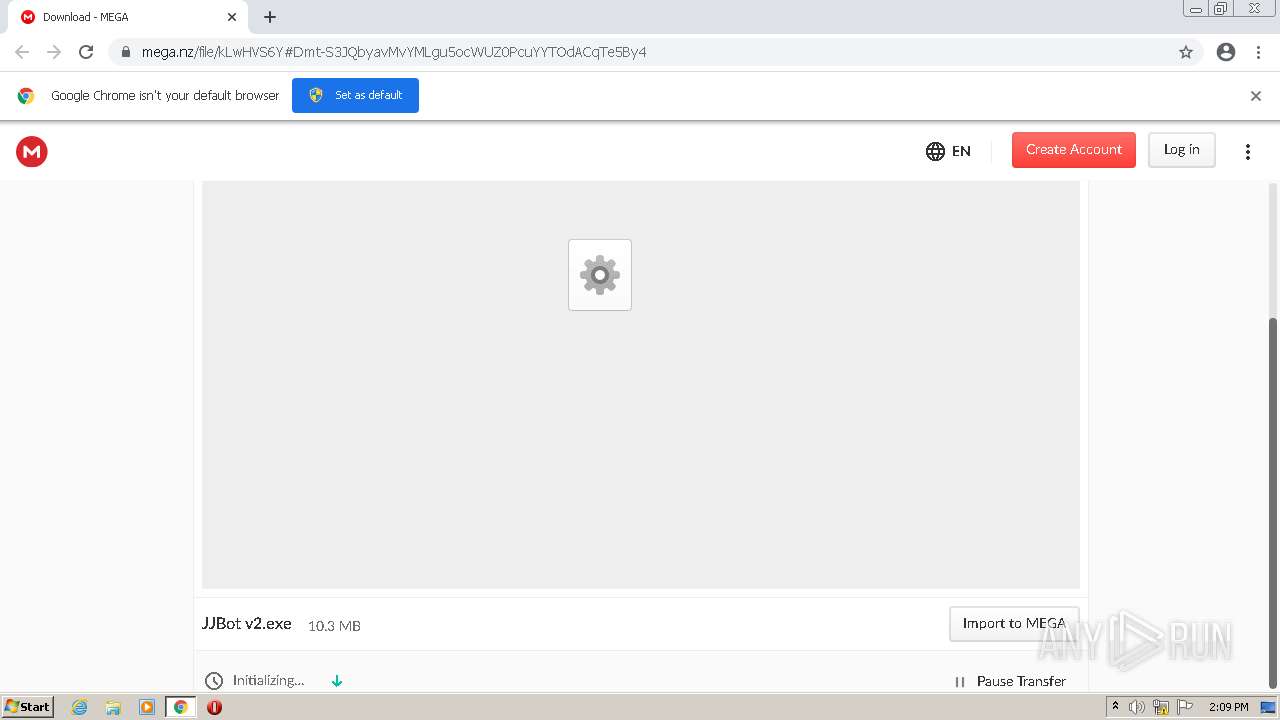This screenshot has width=1280, height=720.
Task: Click the Initializing status text
Action: (268, 680)
